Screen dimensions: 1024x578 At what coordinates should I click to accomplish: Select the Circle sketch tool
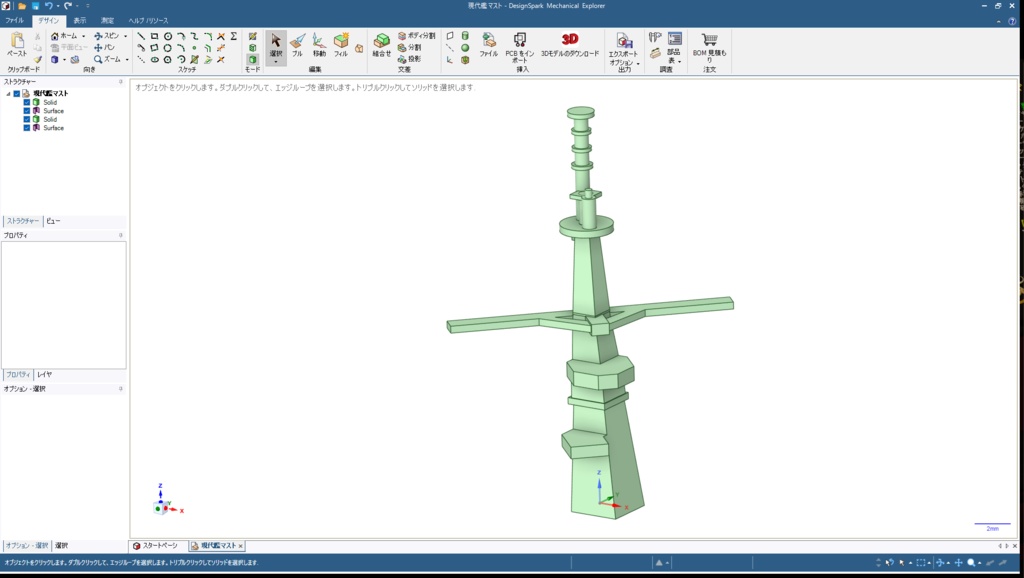[168, 37]
